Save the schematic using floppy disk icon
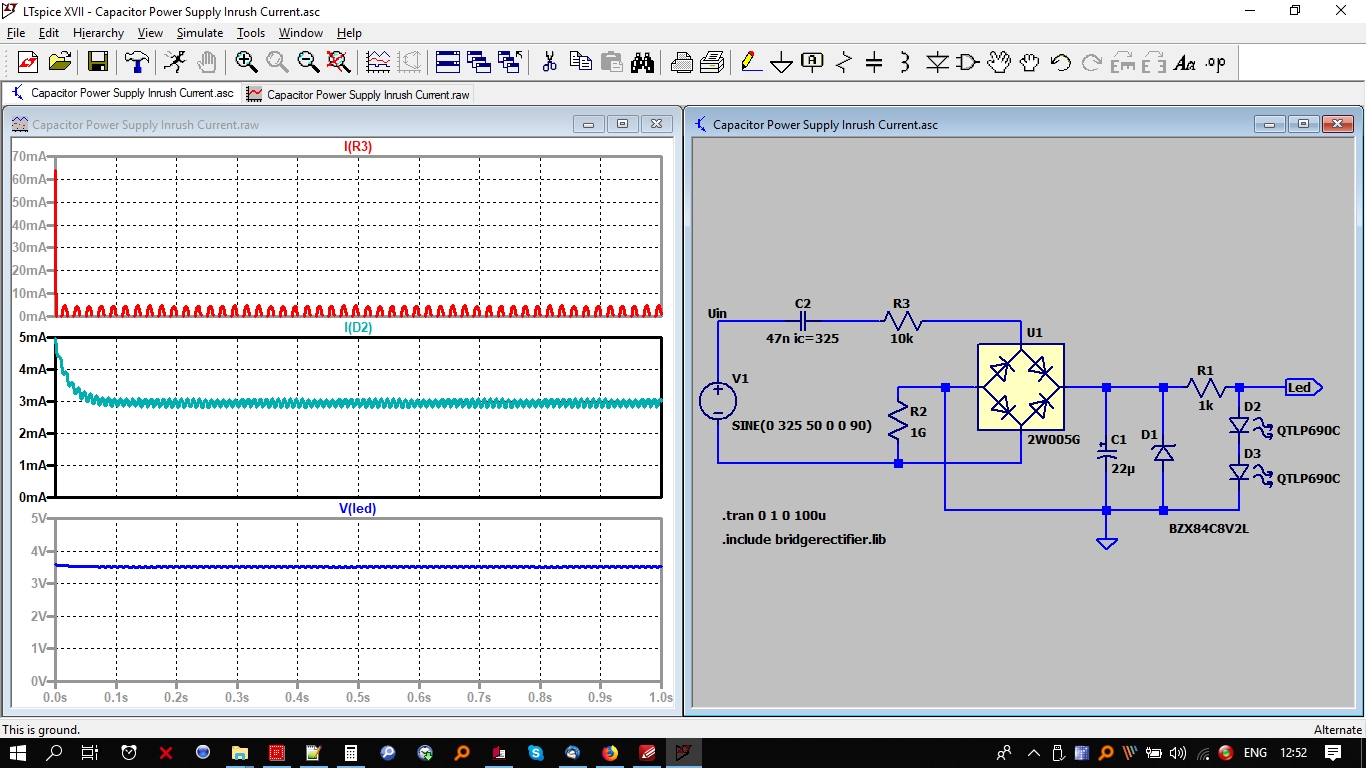1366x768 pixels. pyautogui.click(x=97, y=62)
